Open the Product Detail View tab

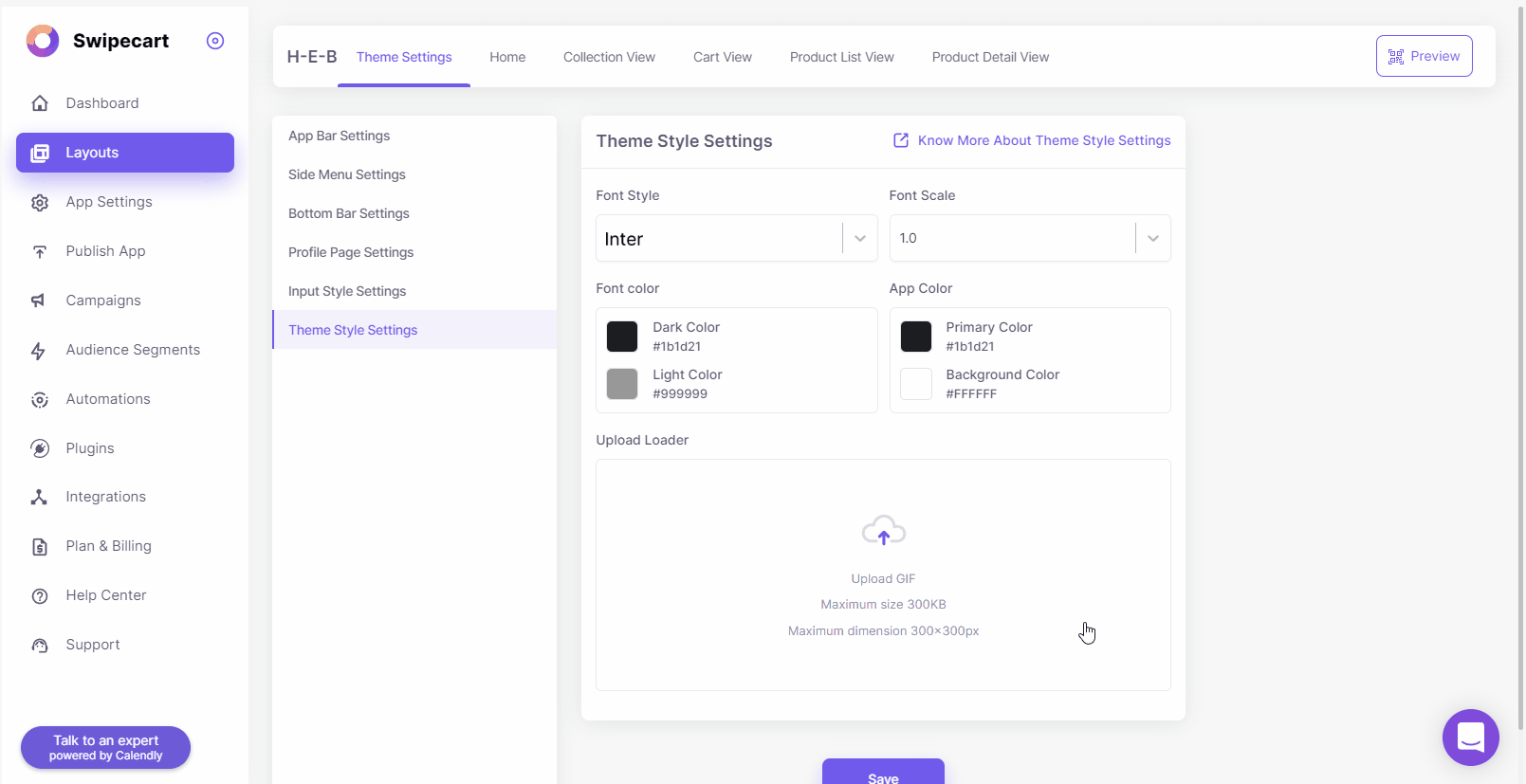[990, 57]
